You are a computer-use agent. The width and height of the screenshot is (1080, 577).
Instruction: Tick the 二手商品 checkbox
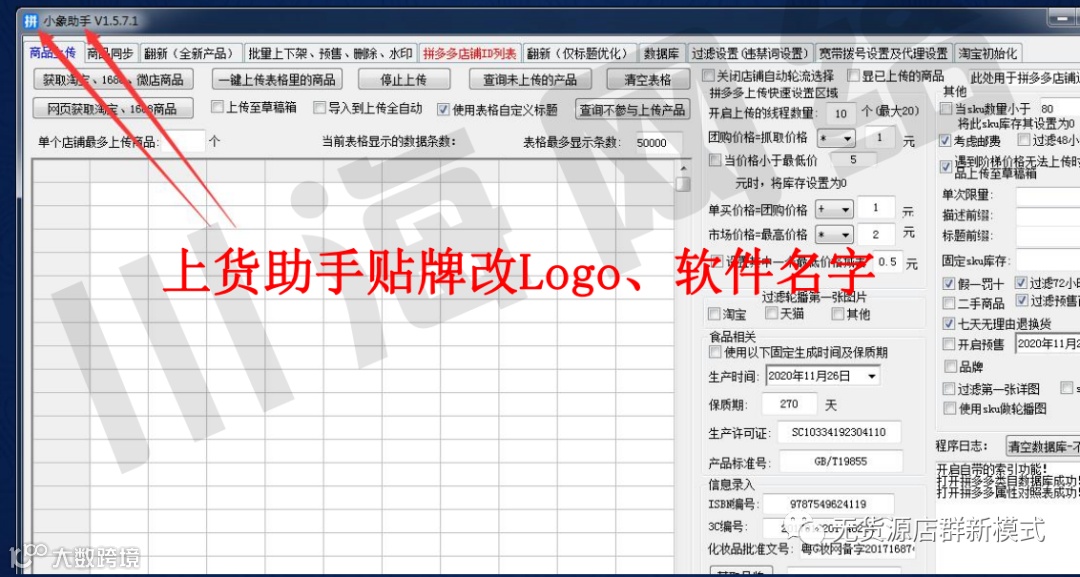point(948,302)
